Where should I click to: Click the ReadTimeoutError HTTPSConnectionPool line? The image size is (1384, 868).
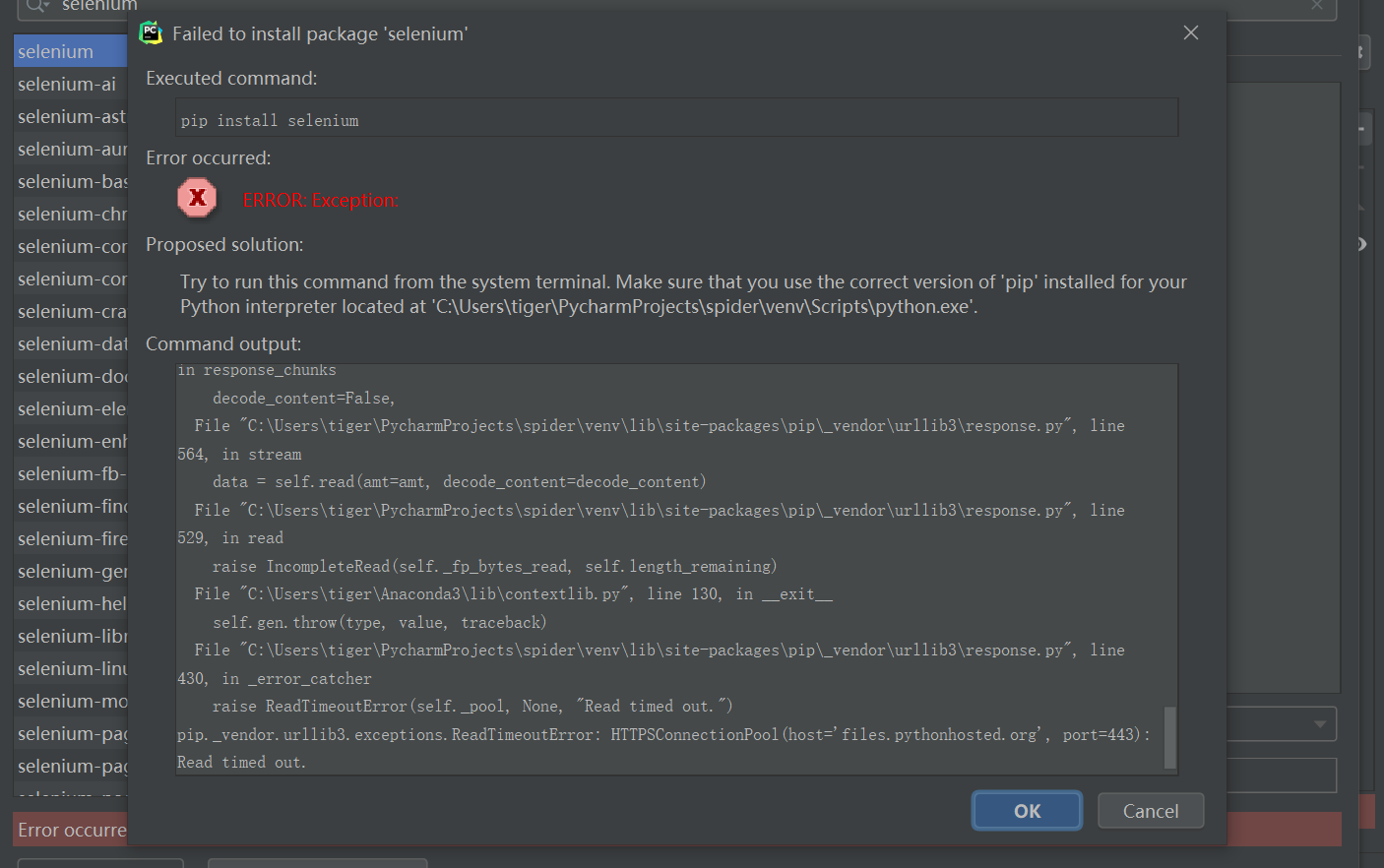[x=663, y=734]
